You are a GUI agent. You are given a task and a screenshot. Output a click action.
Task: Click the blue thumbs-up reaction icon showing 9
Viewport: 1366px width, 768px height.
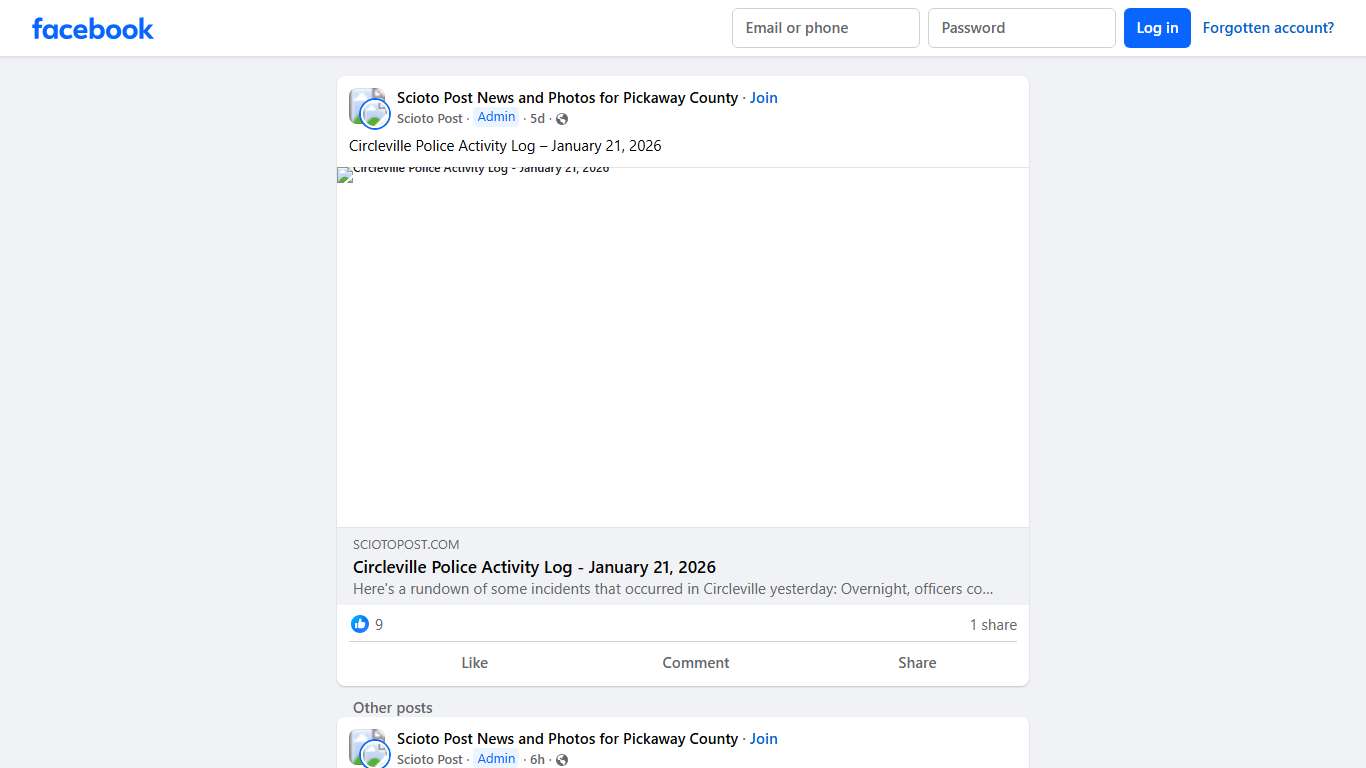tap(360, 624)
